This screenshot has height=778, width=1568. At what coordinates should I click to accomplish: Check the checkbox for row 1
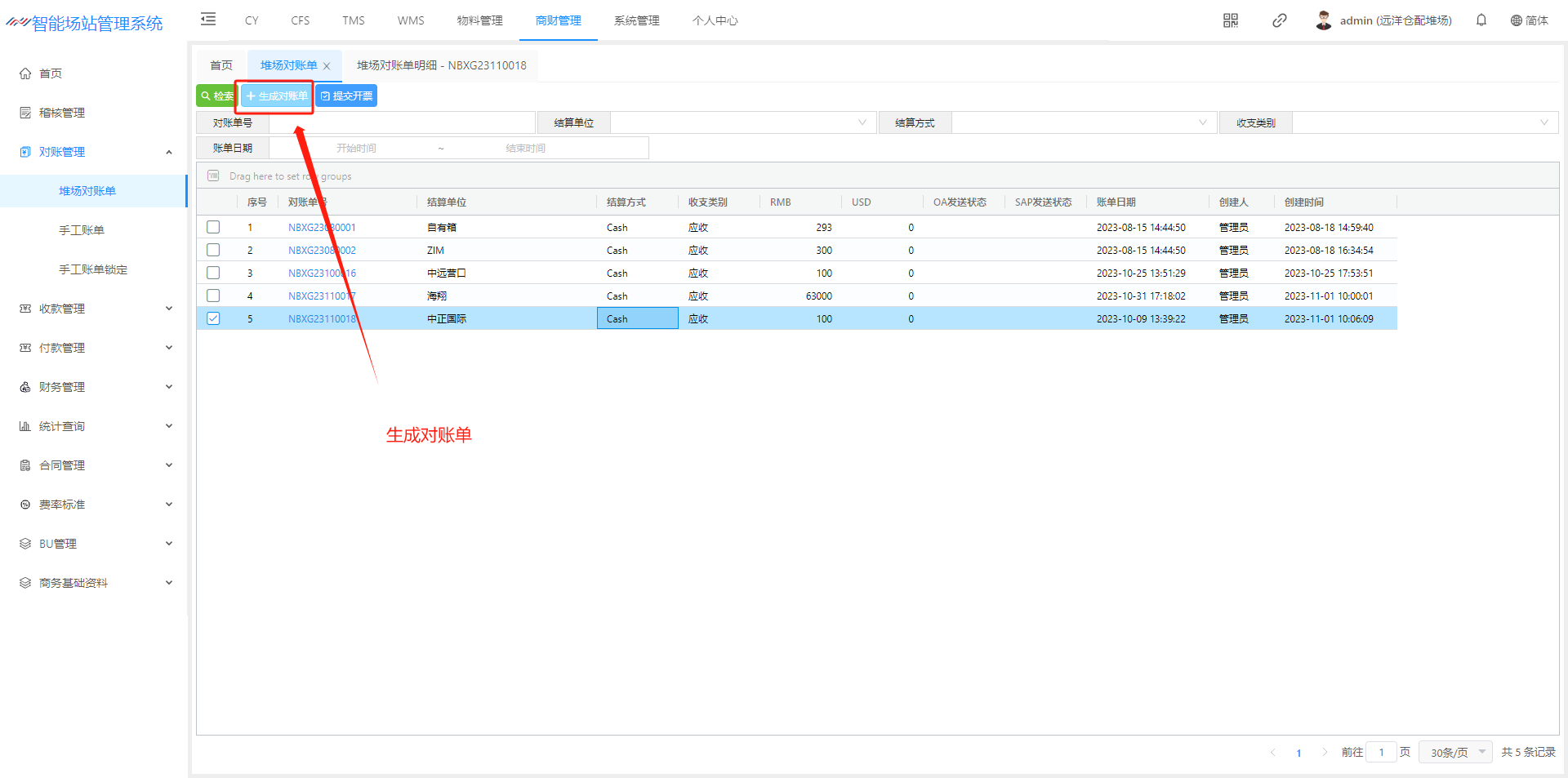[x=213, y=227]
